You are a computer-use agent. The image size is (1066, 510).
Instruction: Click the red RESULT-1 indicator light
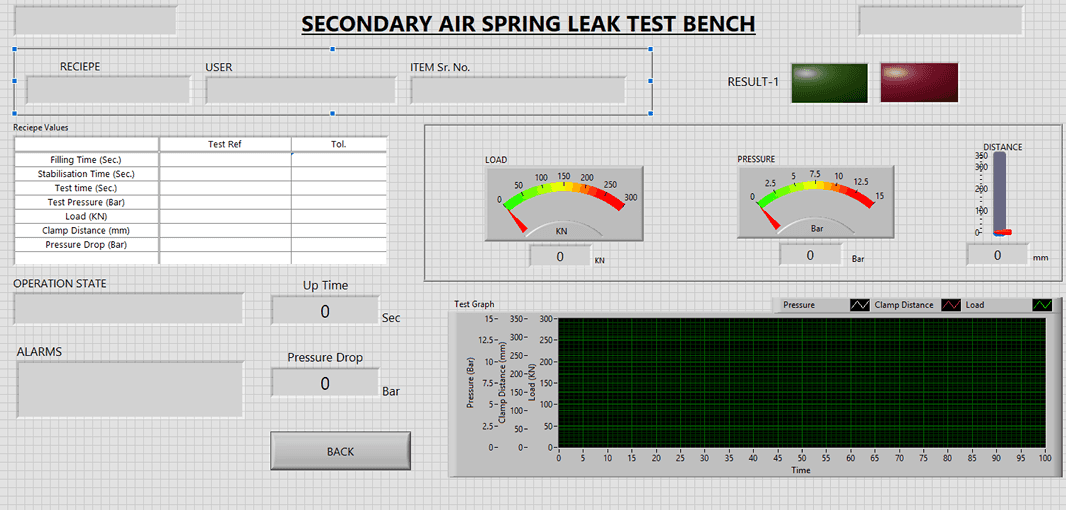tap(919, 83)
